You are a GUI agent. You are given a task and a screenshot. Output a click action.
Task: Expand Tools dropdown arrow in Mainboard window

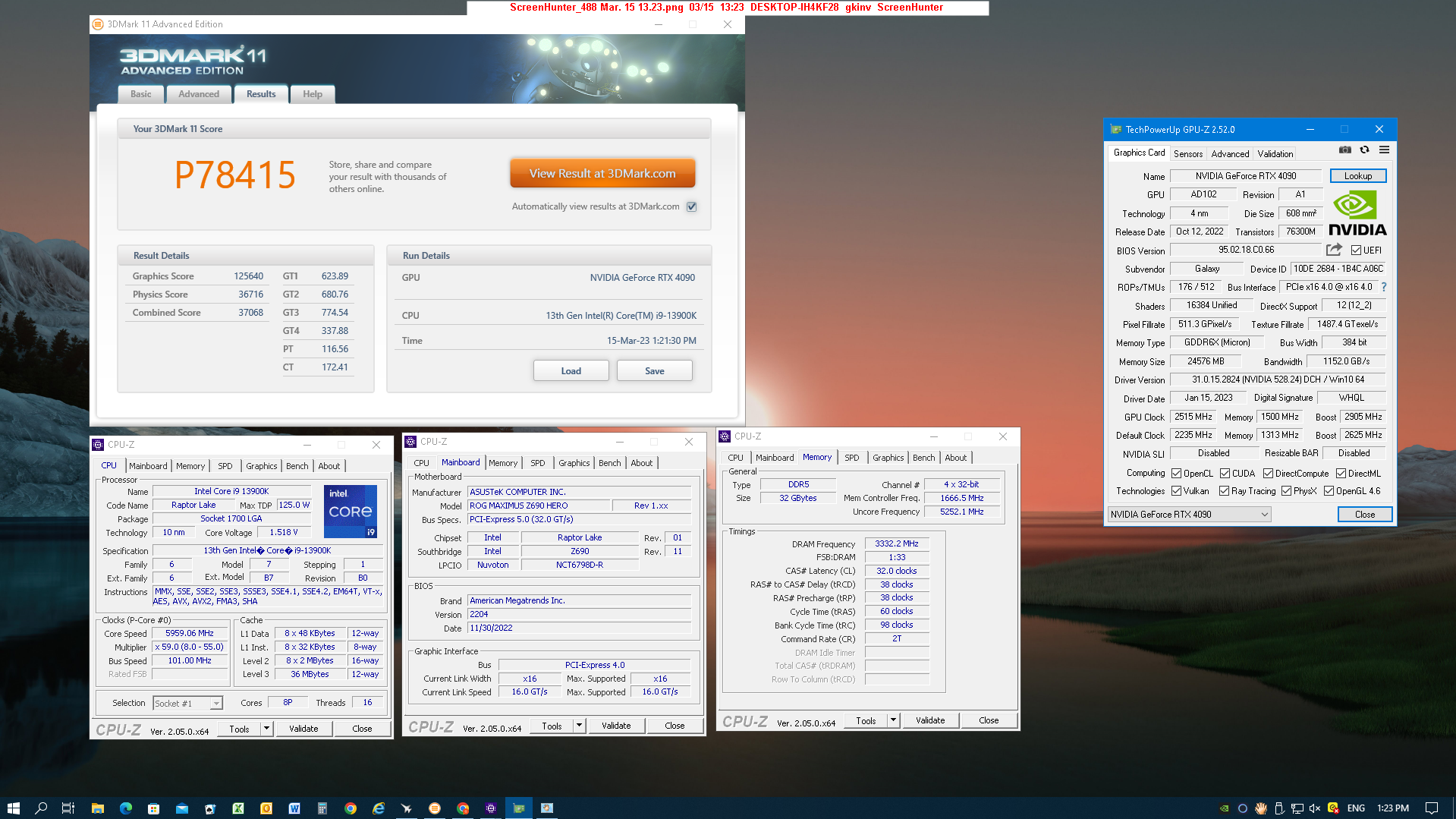pos(579,726)
